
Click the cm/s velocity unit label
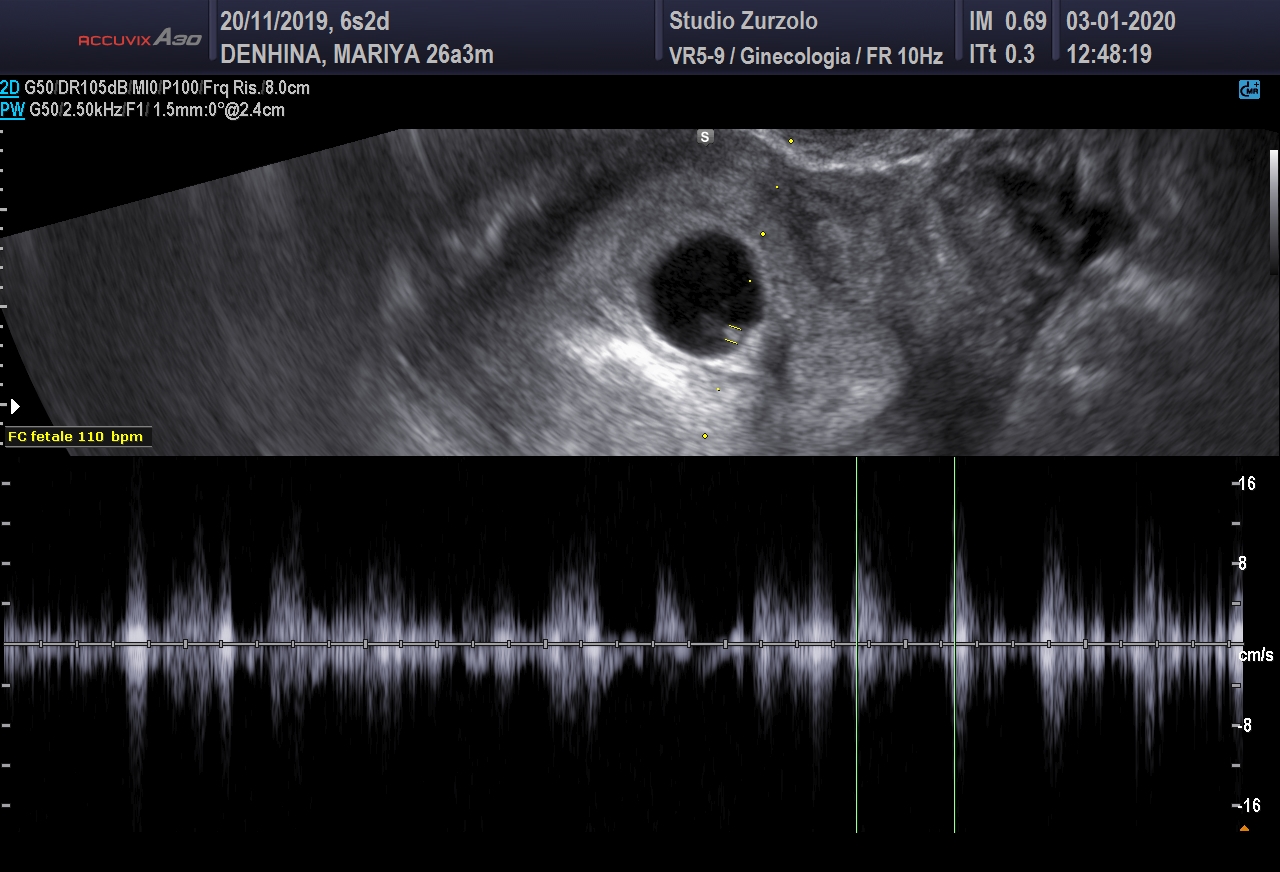click(x=1256, y=656)
